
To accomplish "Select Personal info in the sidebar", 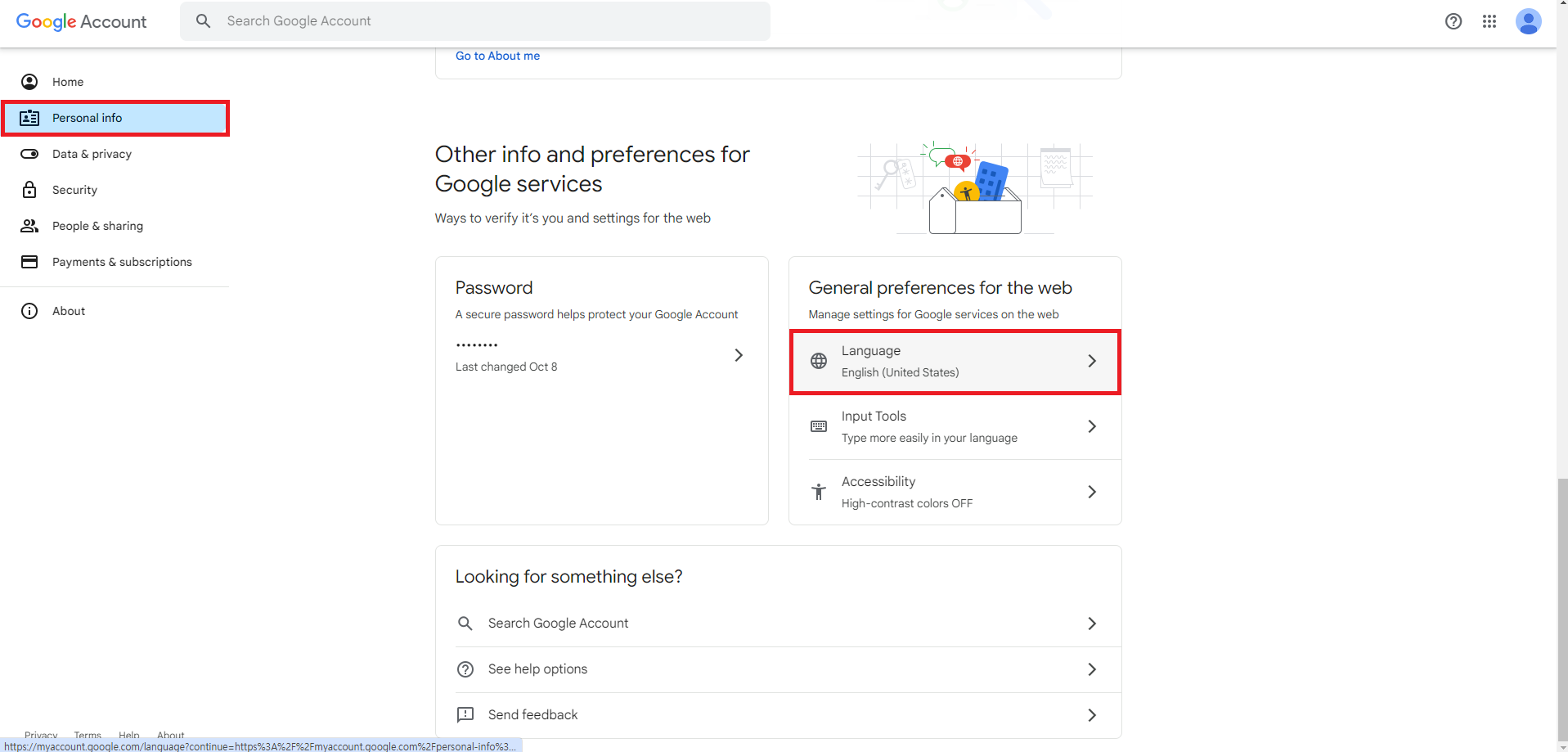I will pos(115,118).
